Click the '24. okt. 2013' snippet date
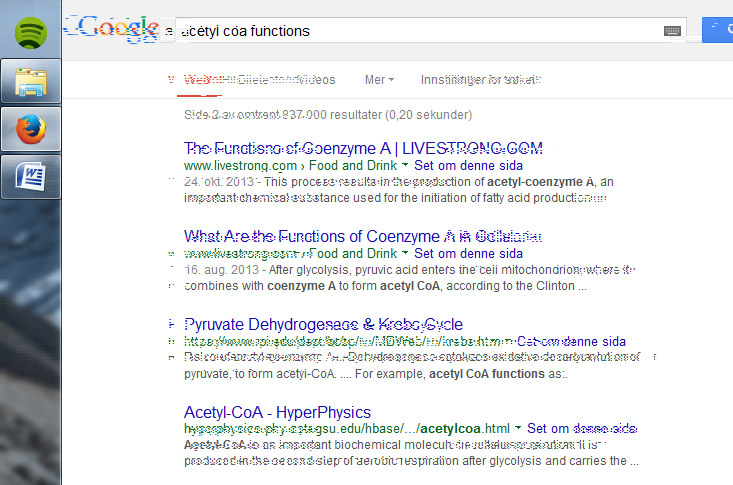Screen dimensions: 733x485 [219, 182]
